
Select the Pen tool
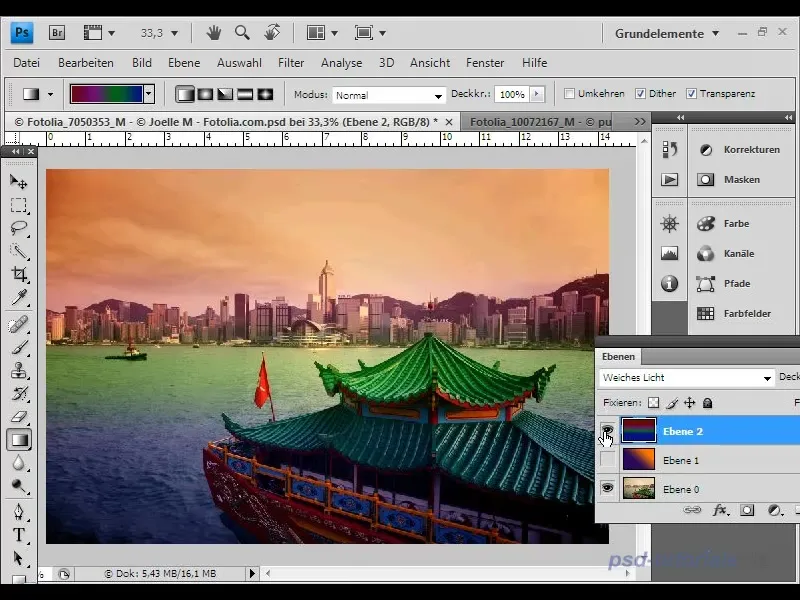pos(19,512)
